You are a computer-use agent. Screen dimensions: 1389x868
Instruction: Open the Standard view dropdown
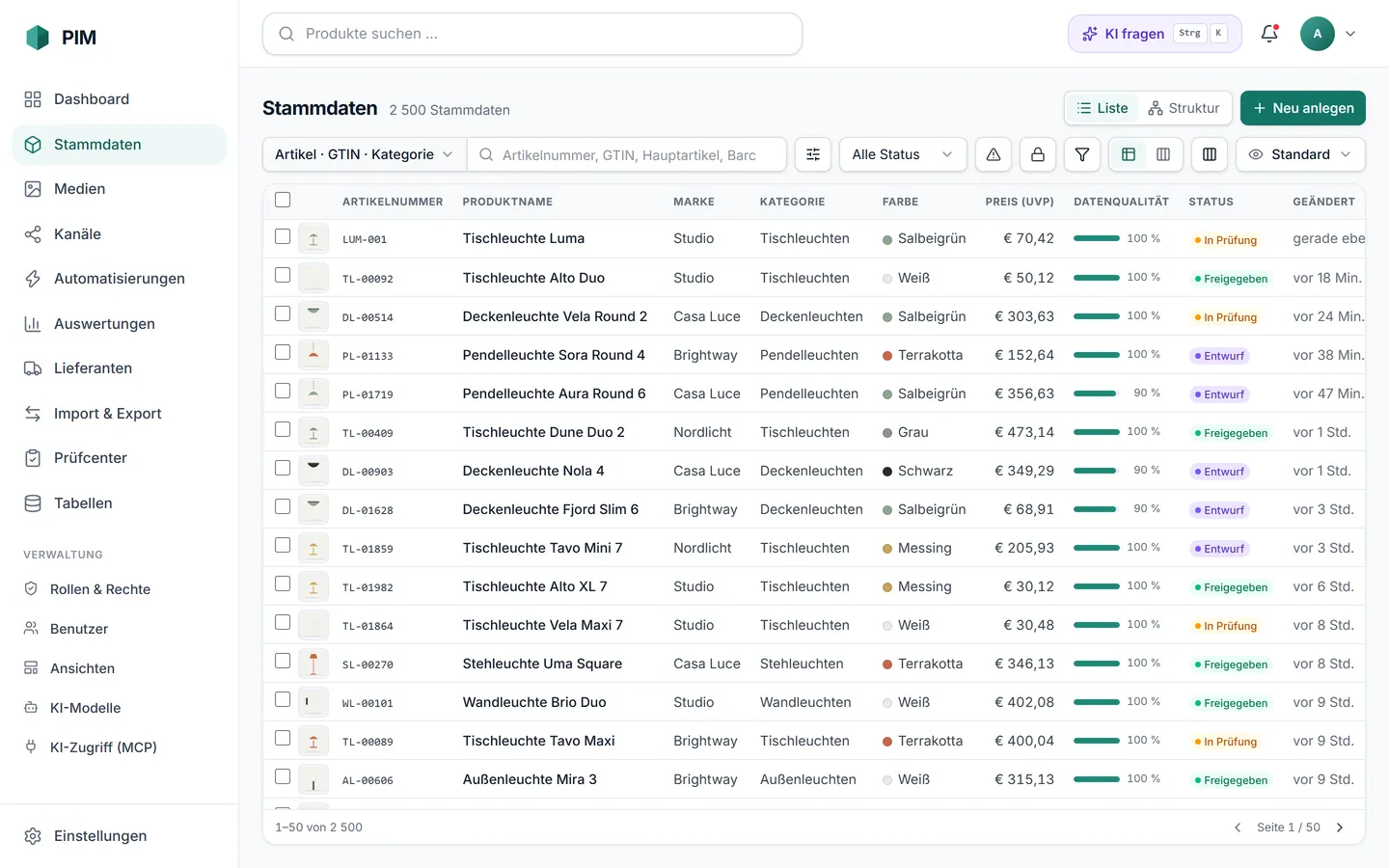click(x=1300, y=154)
